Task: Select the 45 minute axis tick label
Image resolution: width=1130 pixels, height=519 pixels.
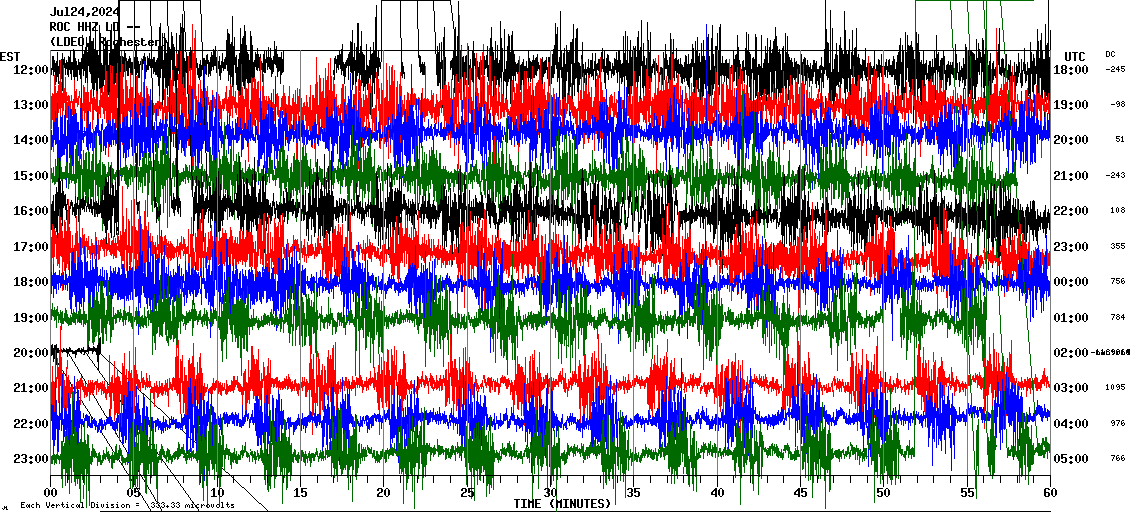Action: click(x=800, y=493)
